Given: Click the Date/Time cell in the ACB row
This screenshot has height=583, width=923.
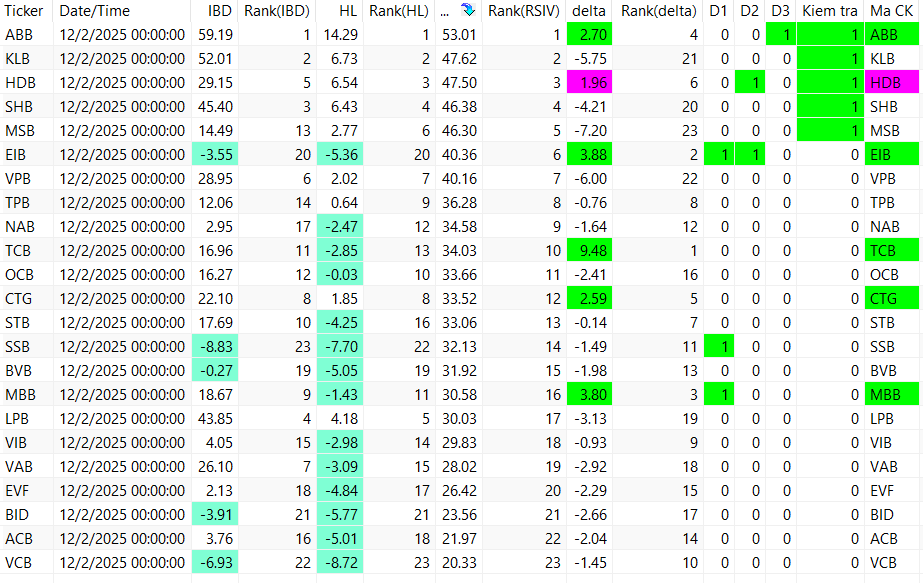Looking at the screenshot, I should pos(122,539).
